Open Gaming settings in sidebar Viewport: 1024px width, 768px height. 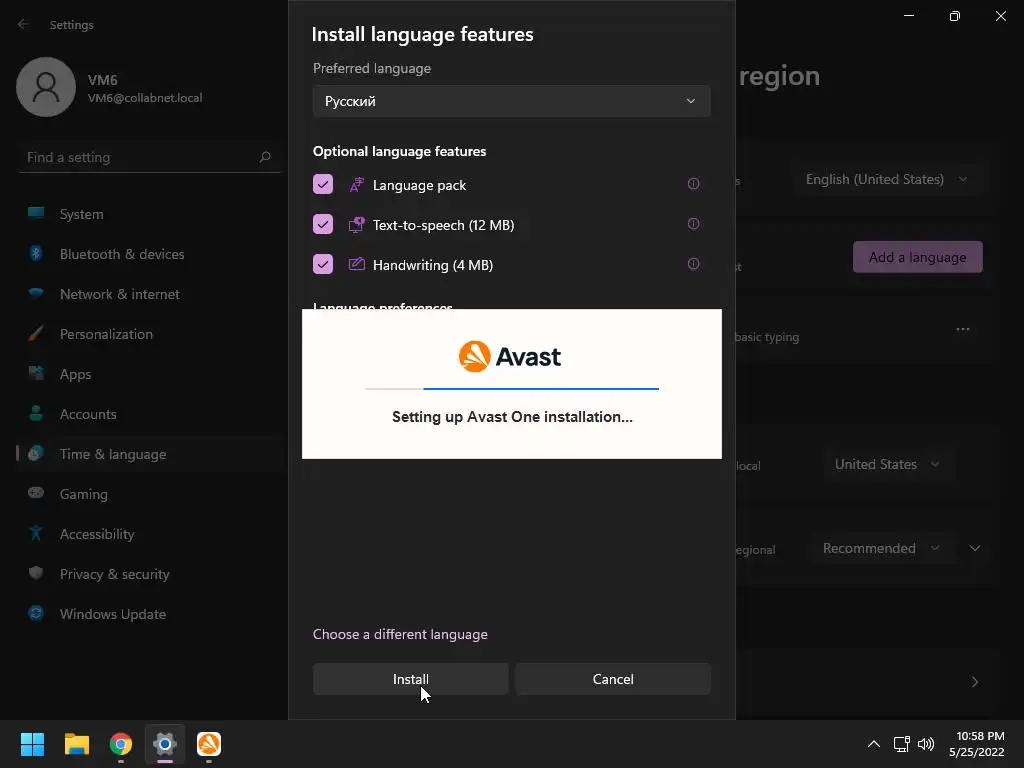150,494
